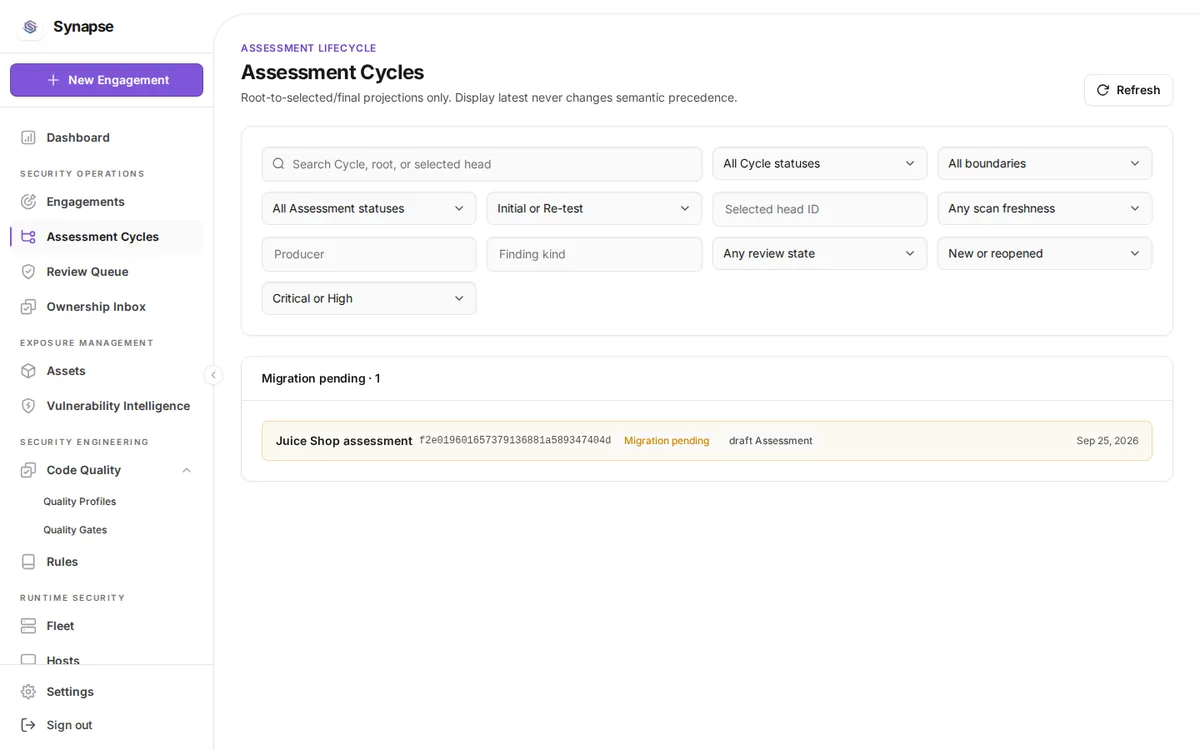Click the Code Quality branch icon
Image resolution: width=1200 pixels, height=750 pixels.
tap(28, 470)
